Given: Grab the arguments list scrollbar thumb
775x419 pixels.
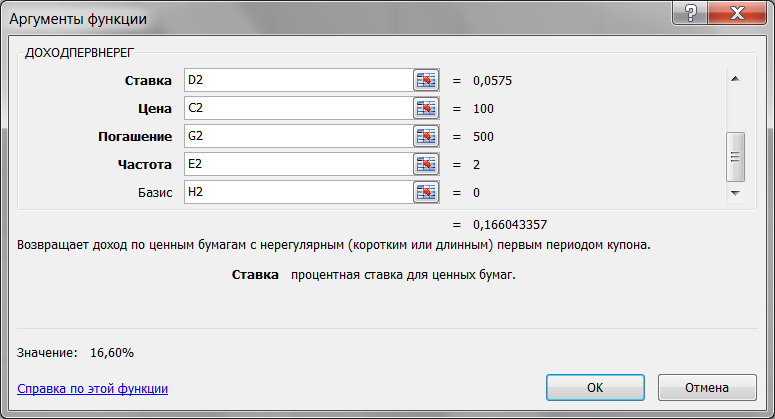Looking at the screenshot, I should (735, 157).
